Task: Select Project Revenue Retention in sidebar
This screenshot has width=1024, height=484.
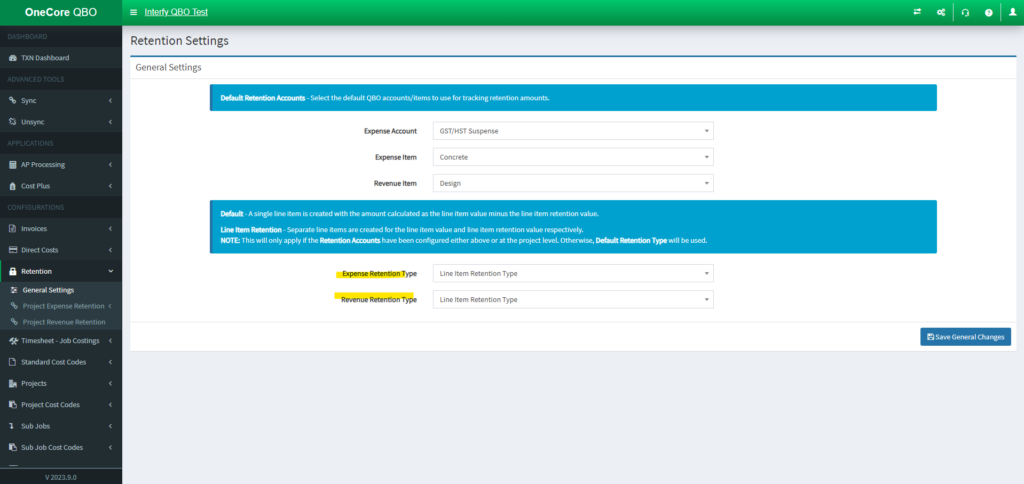Action: [x=64, y=322]
